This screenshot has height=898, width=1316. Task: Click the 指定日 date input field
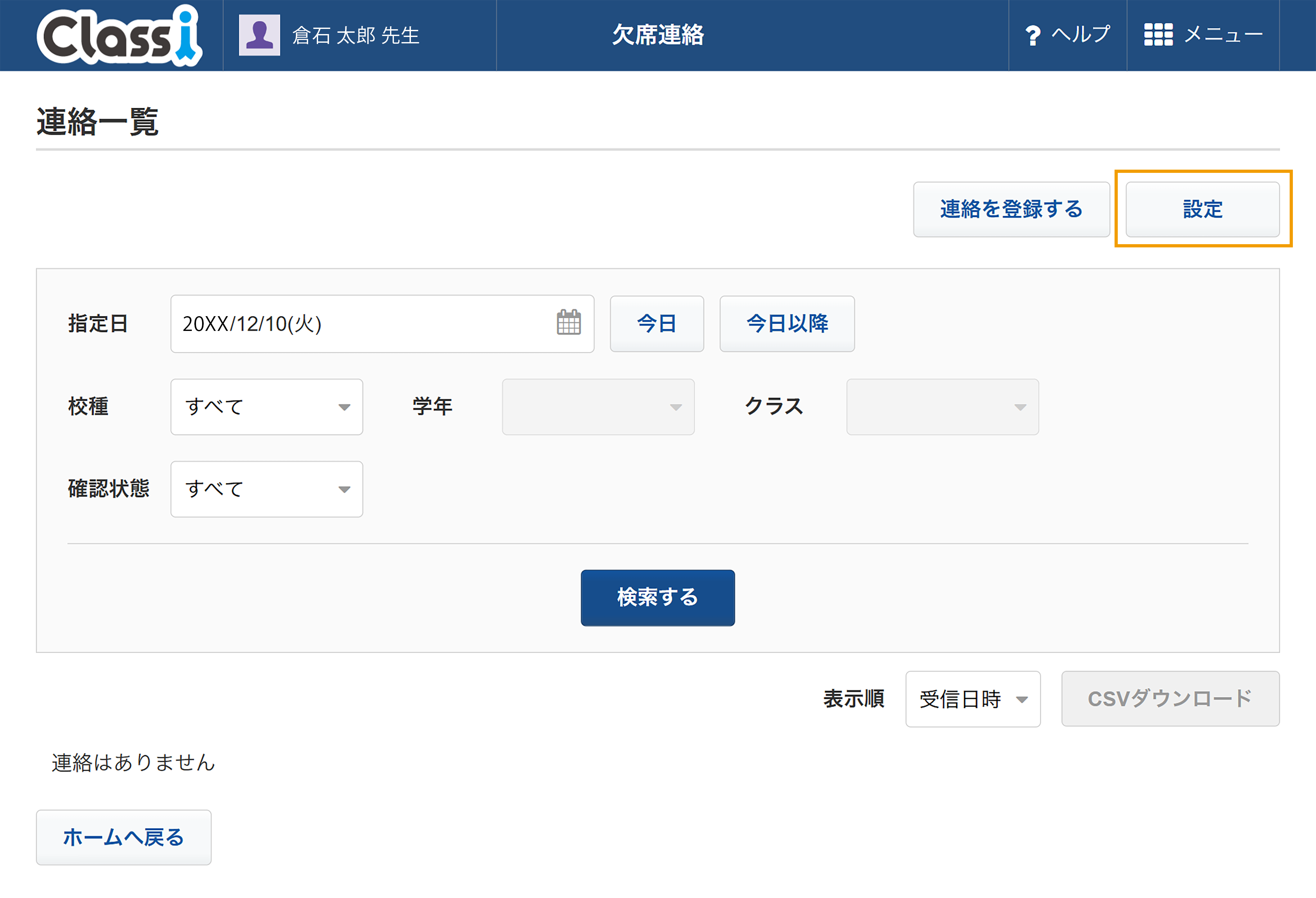(382, 324)
